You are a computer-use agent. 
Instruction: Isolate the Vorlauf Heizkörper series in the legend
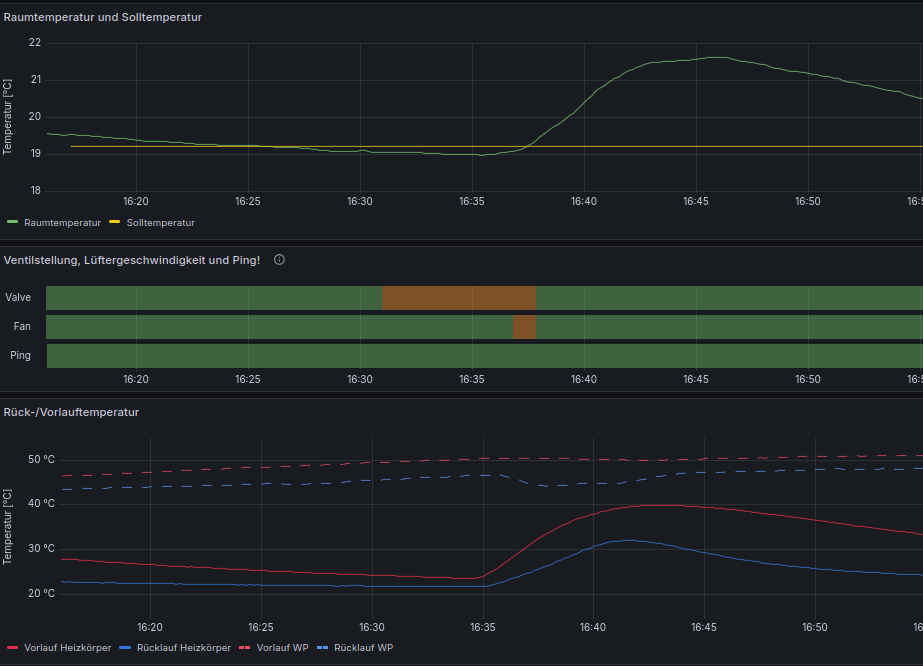[68, 648]
